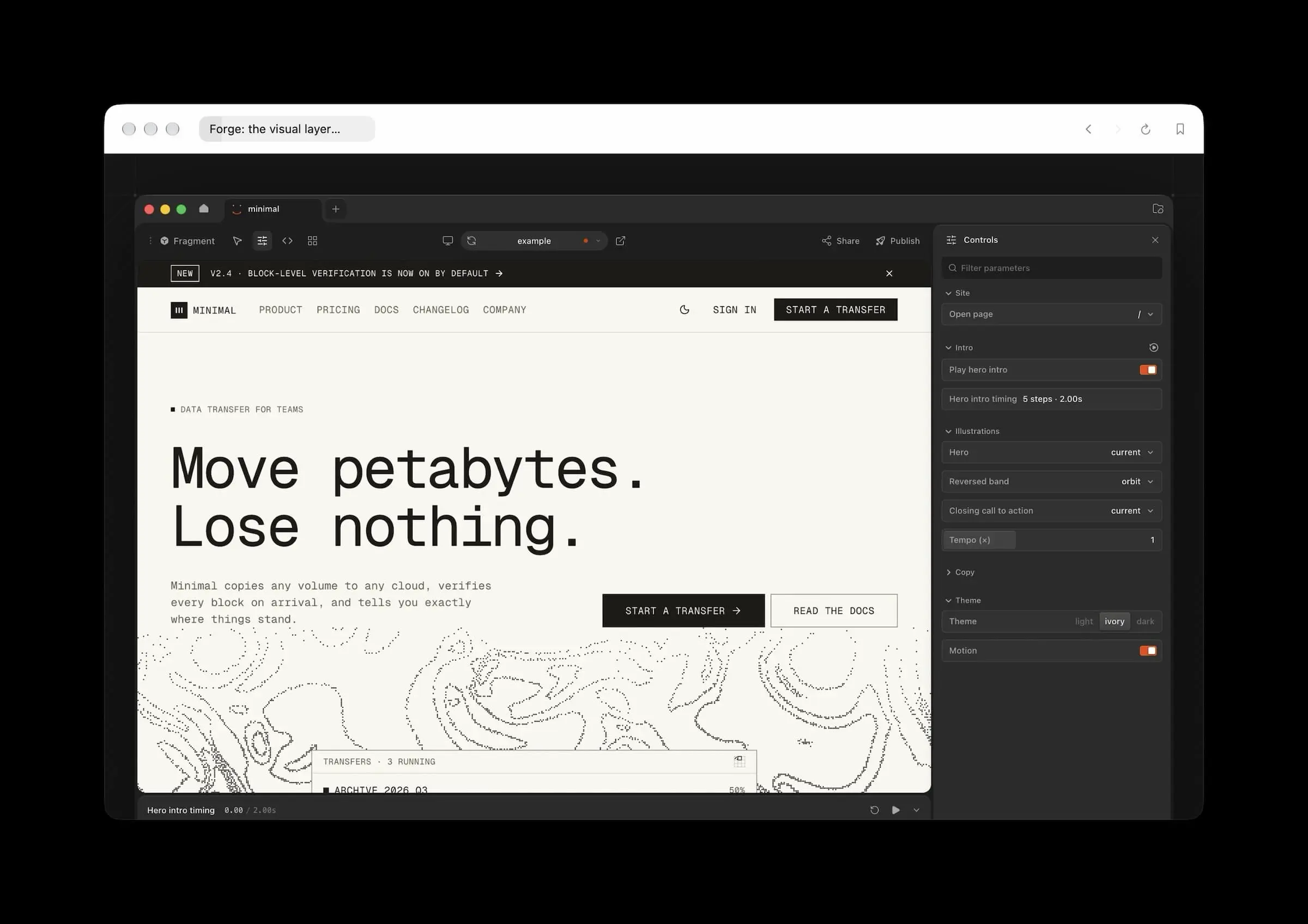Open Closing call to action dropdown
1308x924 pixels.
[1052, 510]
